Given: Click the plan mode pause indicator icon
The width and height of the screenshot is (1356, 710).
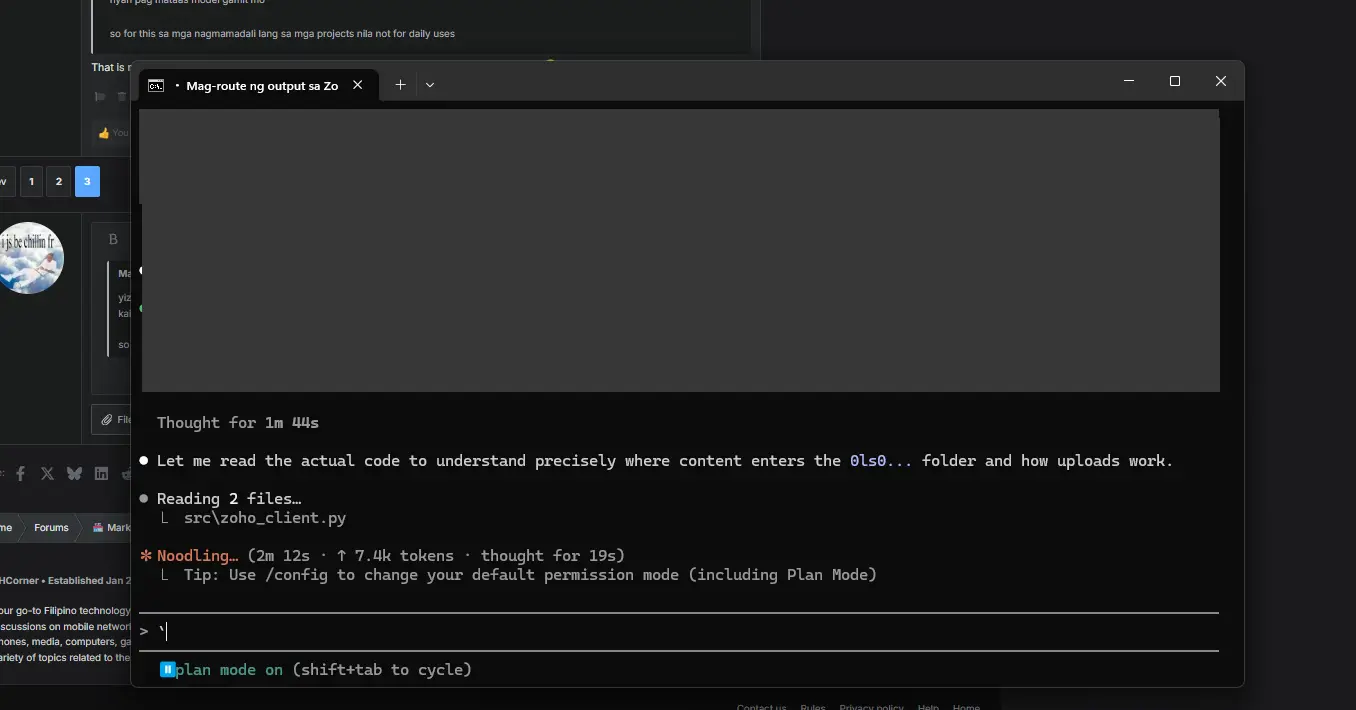Looking at the screenshot, I should (168, 669).
